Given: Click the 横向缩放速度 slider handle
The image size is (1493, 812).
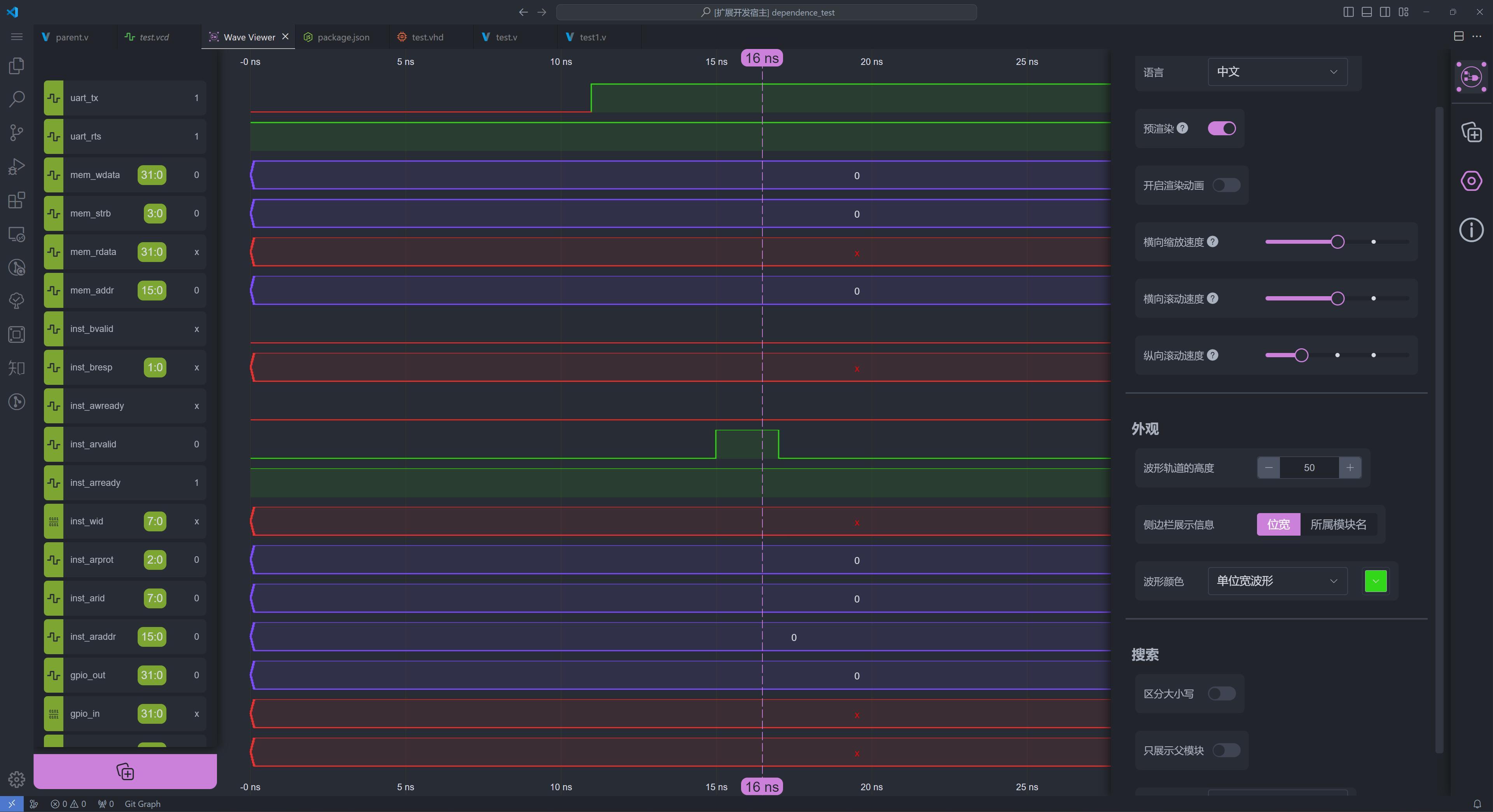Looking at the screenshot, I should [1337, 242].
